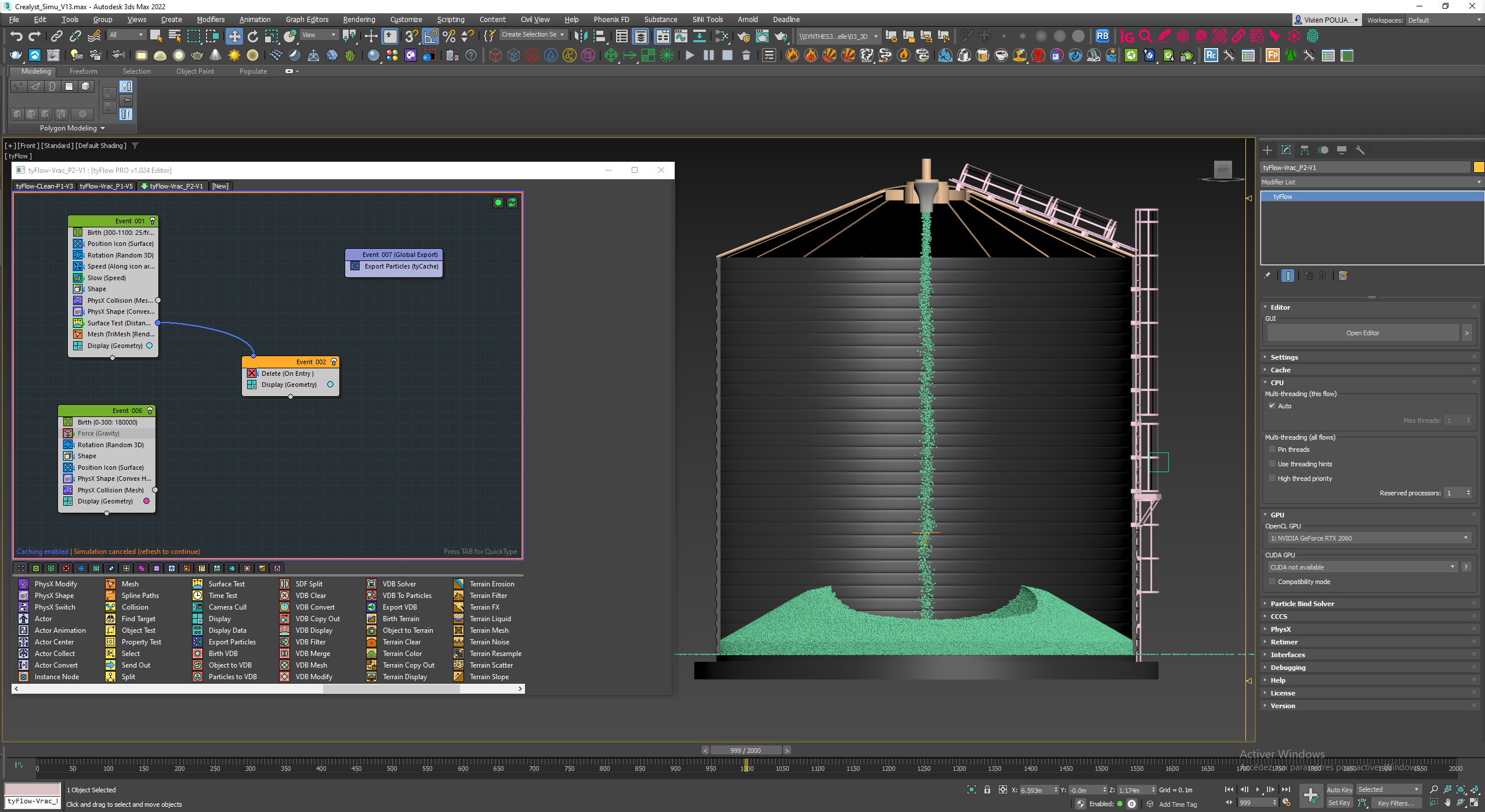Uncheck the Auto multi-threading checkbox
This screenshot has height=812, width=1485.
1273,406
